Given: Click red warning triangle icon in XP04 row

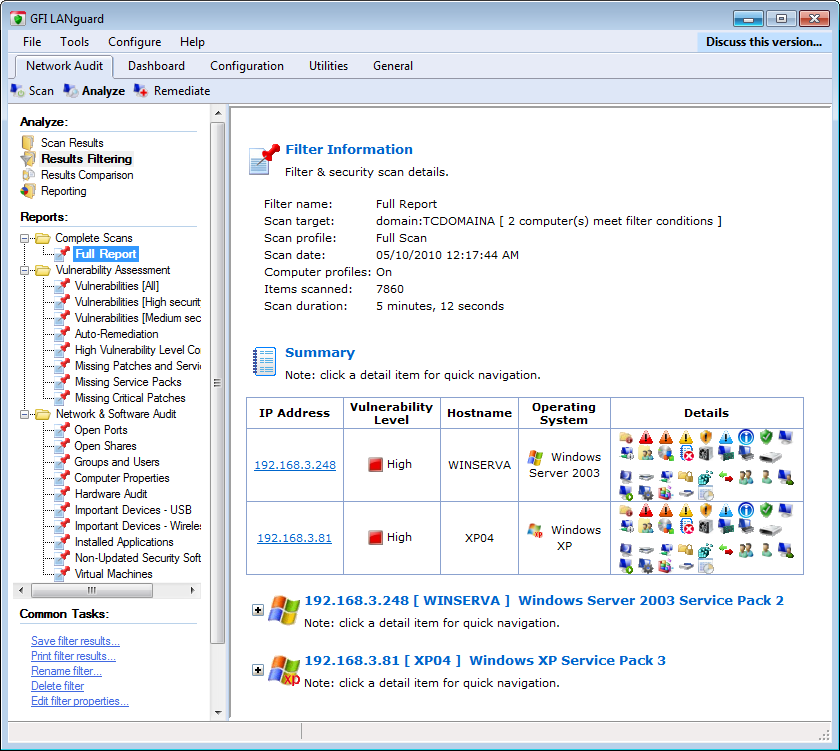Looking at the screenshot, I should coord(646,510).
